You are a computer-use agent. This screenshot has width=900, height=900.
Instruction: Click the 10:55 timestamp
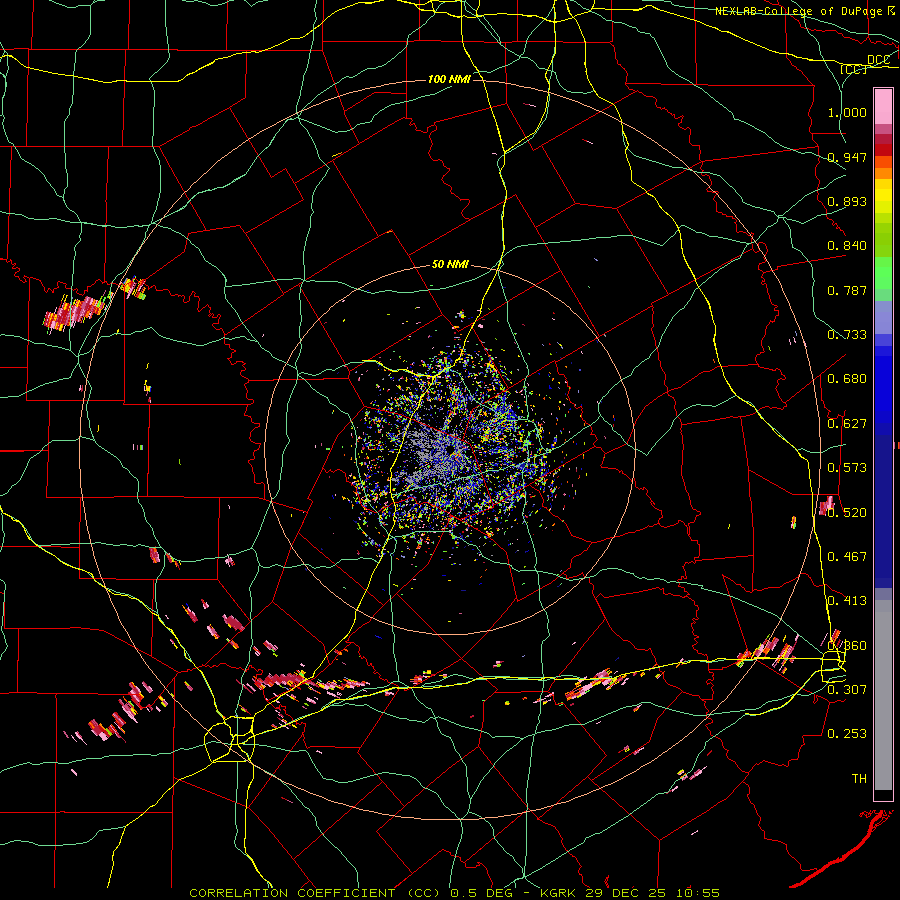(x=698, y=893)
